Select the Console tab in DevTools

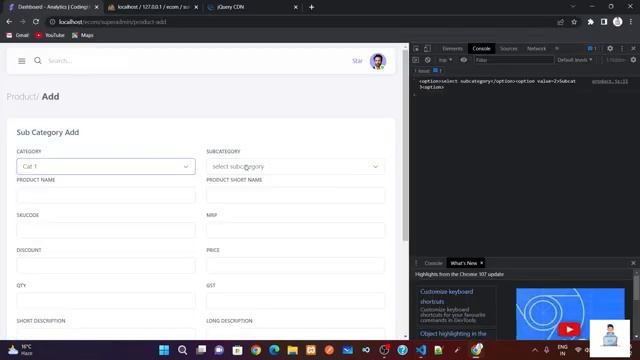(481, 49)
